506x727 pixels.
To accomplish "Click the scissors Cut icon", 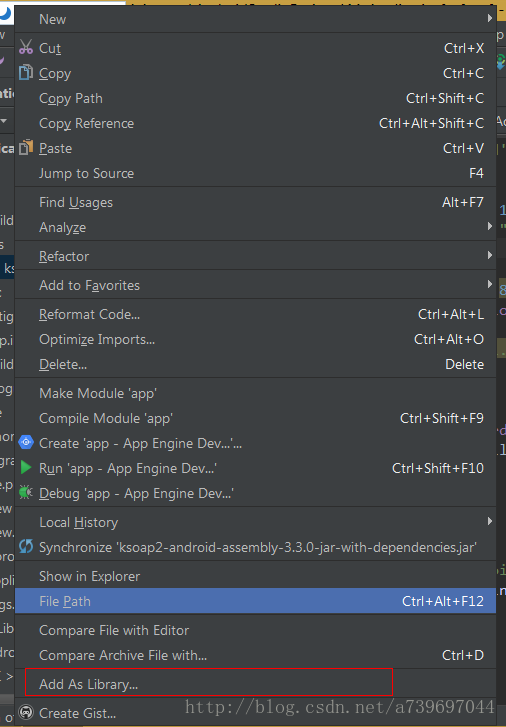I will tap(26, 47).
